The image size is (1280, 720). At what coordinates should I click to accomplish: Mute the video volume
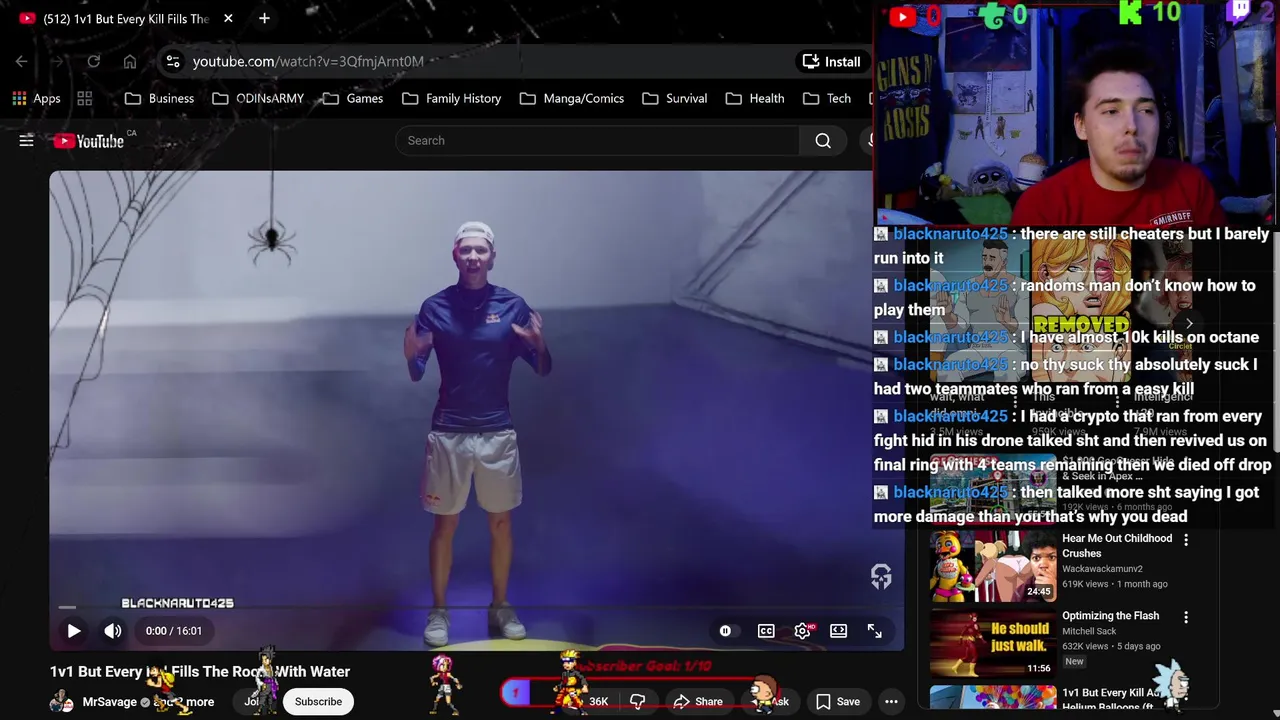click(113, 631)
